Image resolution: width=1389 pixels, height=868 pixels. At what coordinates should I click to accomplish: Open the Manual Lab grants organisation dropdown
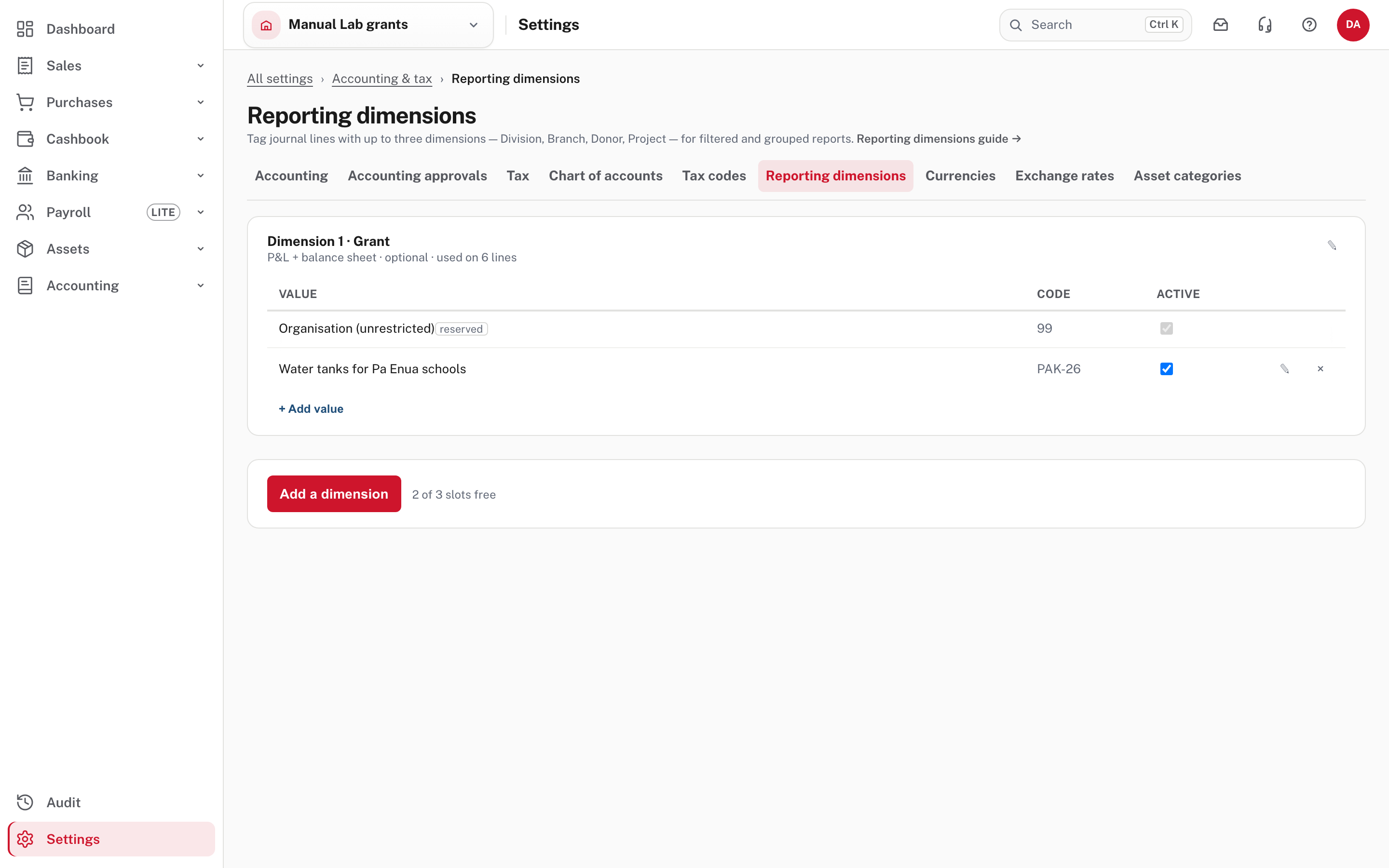368,25
